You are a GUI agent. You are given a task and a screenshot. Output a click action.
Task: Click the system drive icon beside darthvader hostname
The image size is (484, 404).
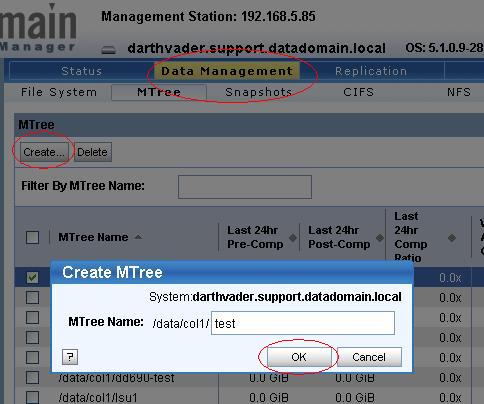[x=109, y=50]
